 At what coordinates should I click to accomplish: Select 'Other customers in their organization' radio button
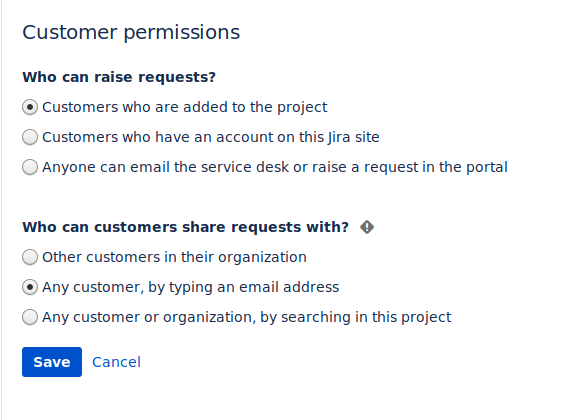[x=30, y=257]
